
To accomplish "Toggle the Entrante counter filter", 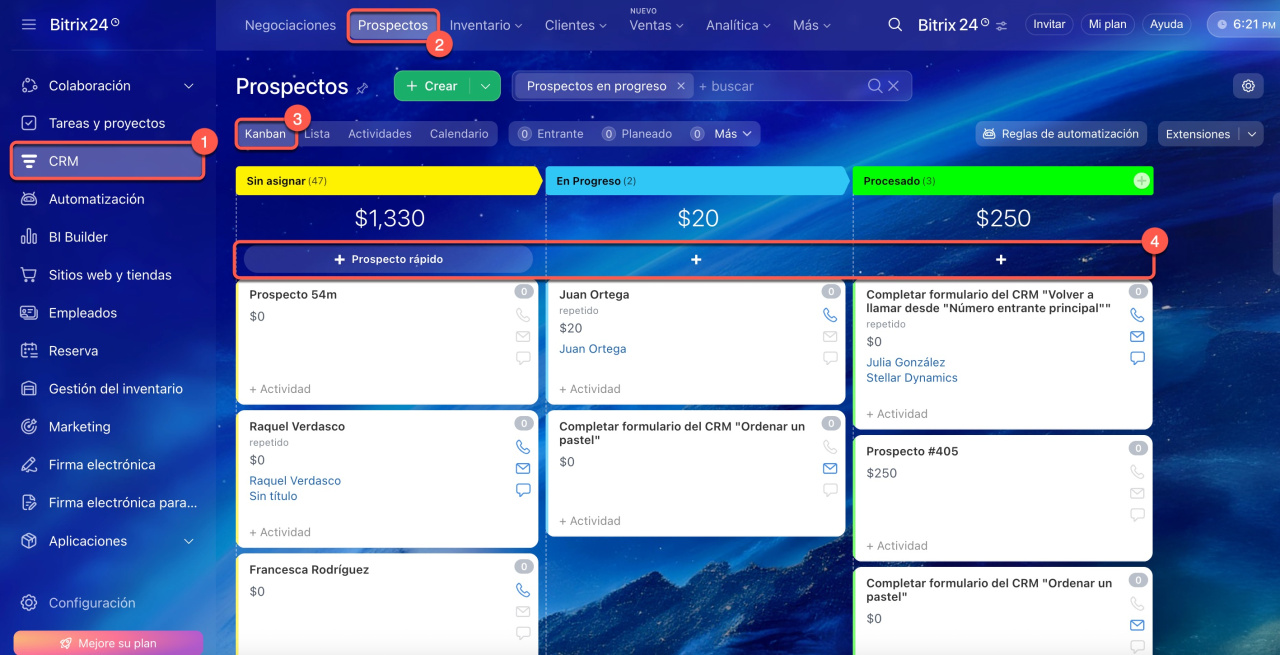I will click(551, 134).
